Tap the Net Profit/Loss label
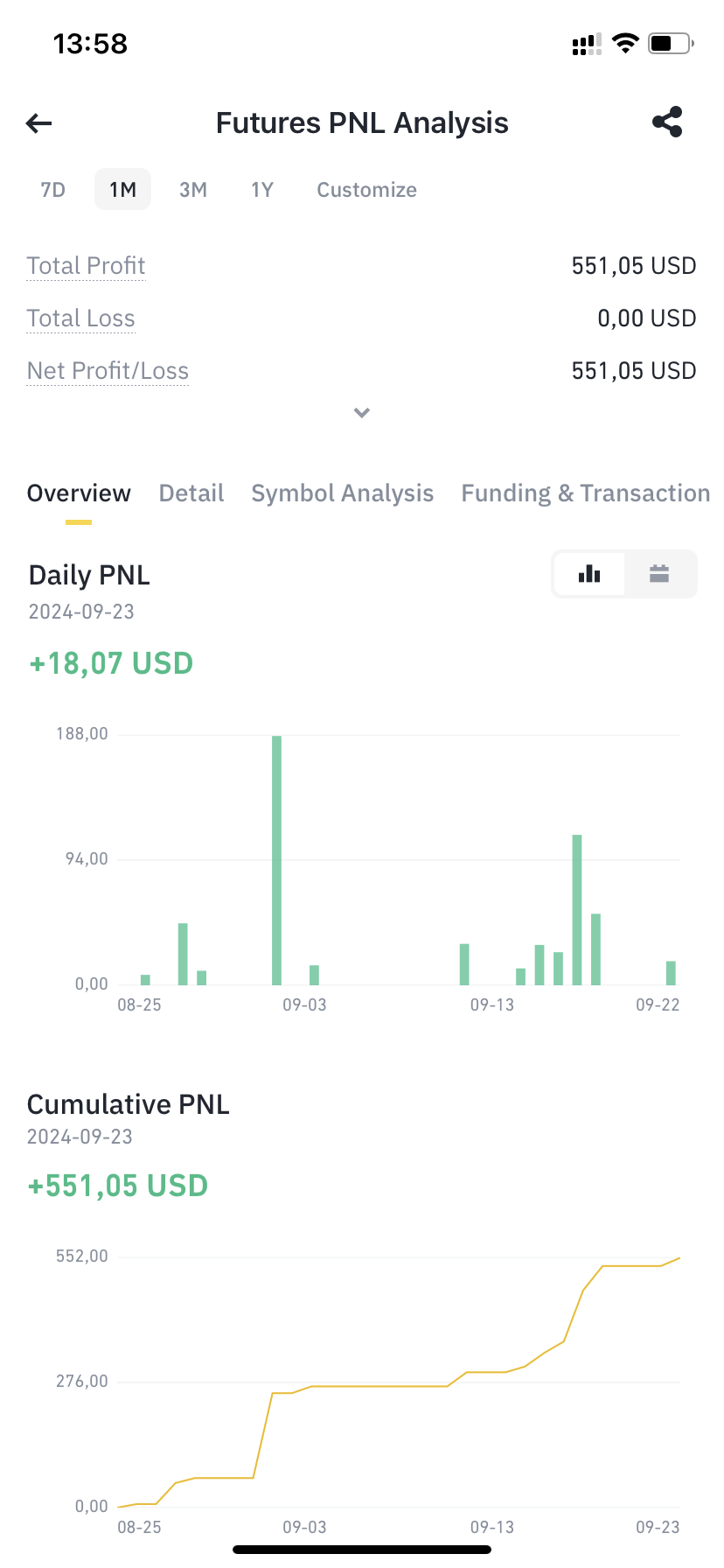Viewport: 724px width, 1568px height. click(108, 371)
